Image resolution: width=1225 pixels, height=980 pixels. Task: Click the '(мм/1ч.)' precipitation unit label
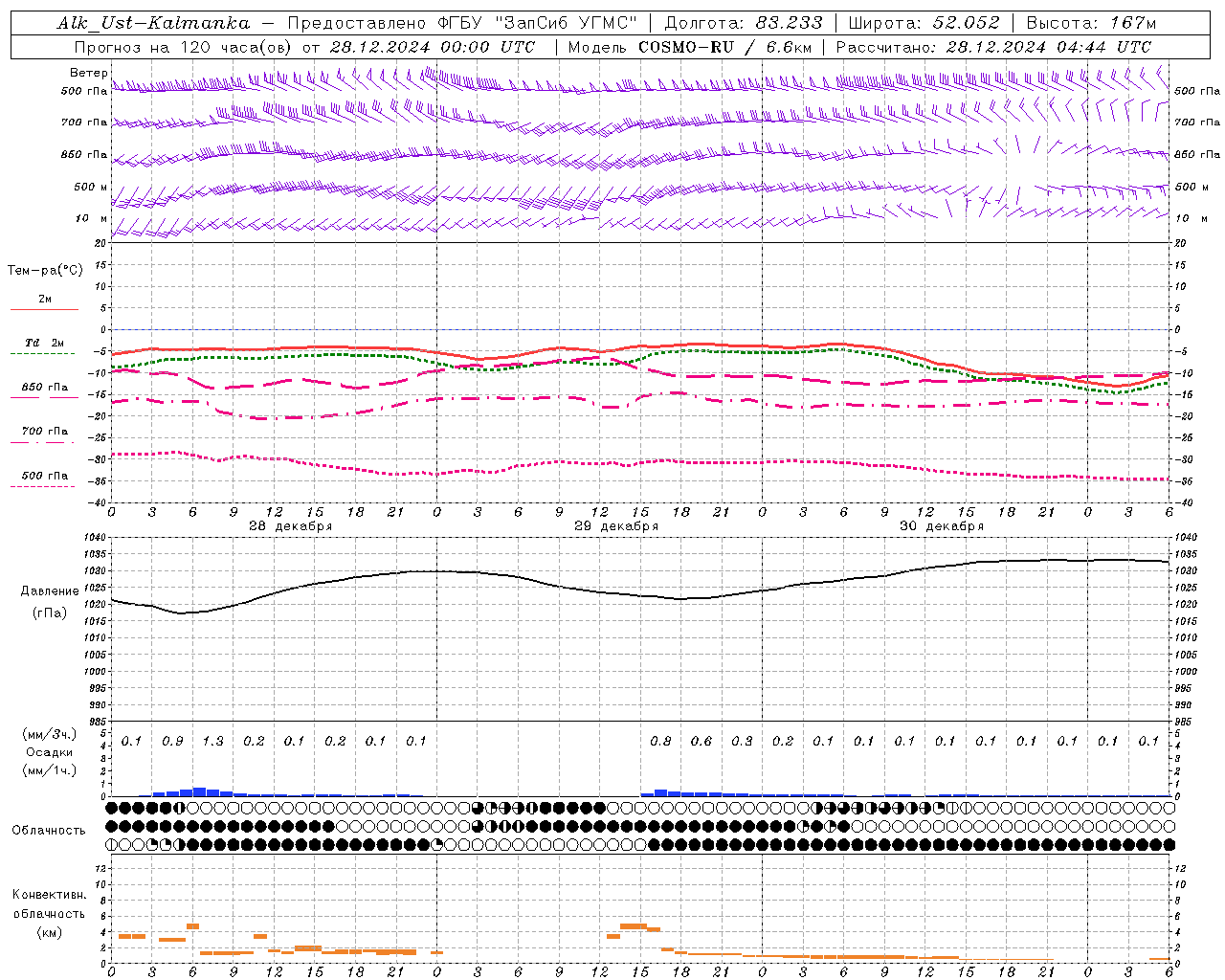[49, 770]
